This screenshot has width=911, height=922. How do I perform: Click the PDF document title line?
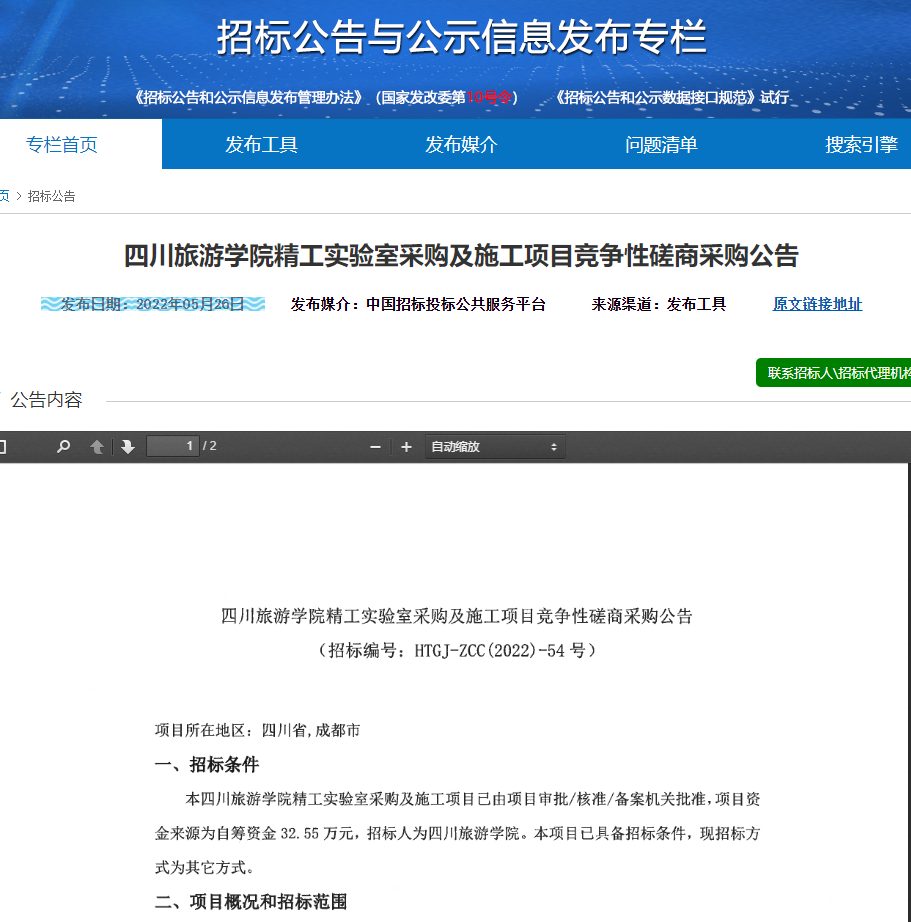(x=457, y=616)
